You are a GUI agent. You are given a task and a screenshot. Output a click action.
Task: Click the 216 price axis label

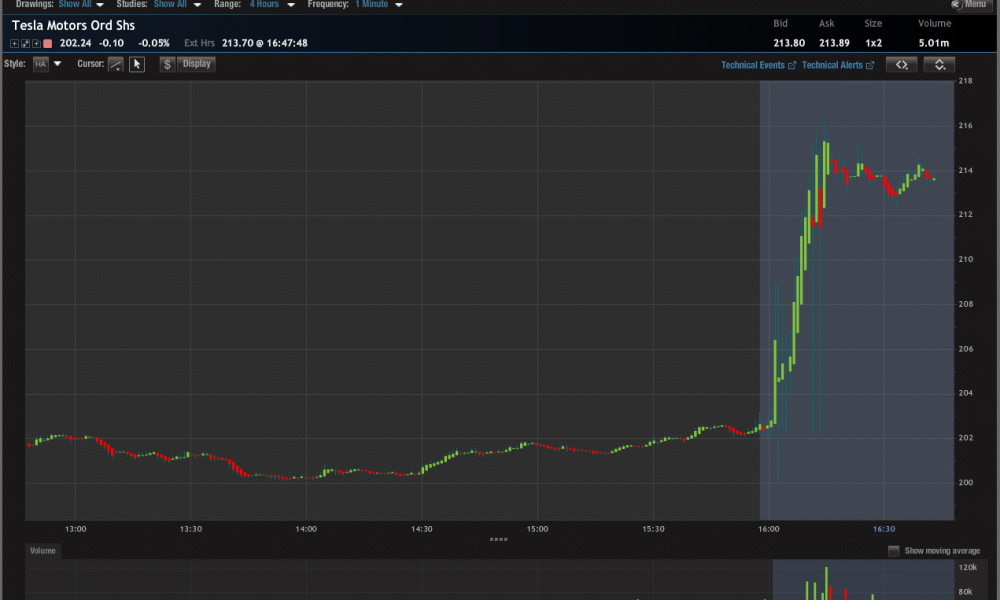pos(966,126)
